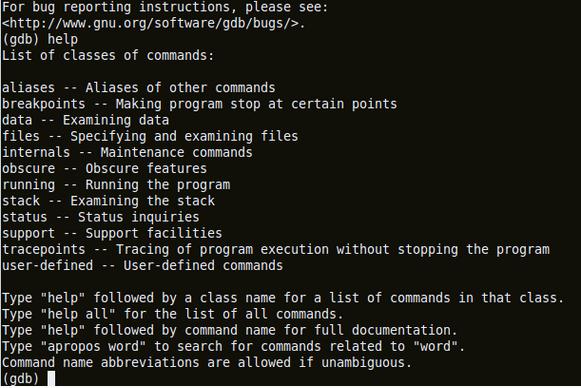Click the 'help all' hint text
Image resolution: width=581 pixels, height=388 pixels.
click(x=74, y=314)
